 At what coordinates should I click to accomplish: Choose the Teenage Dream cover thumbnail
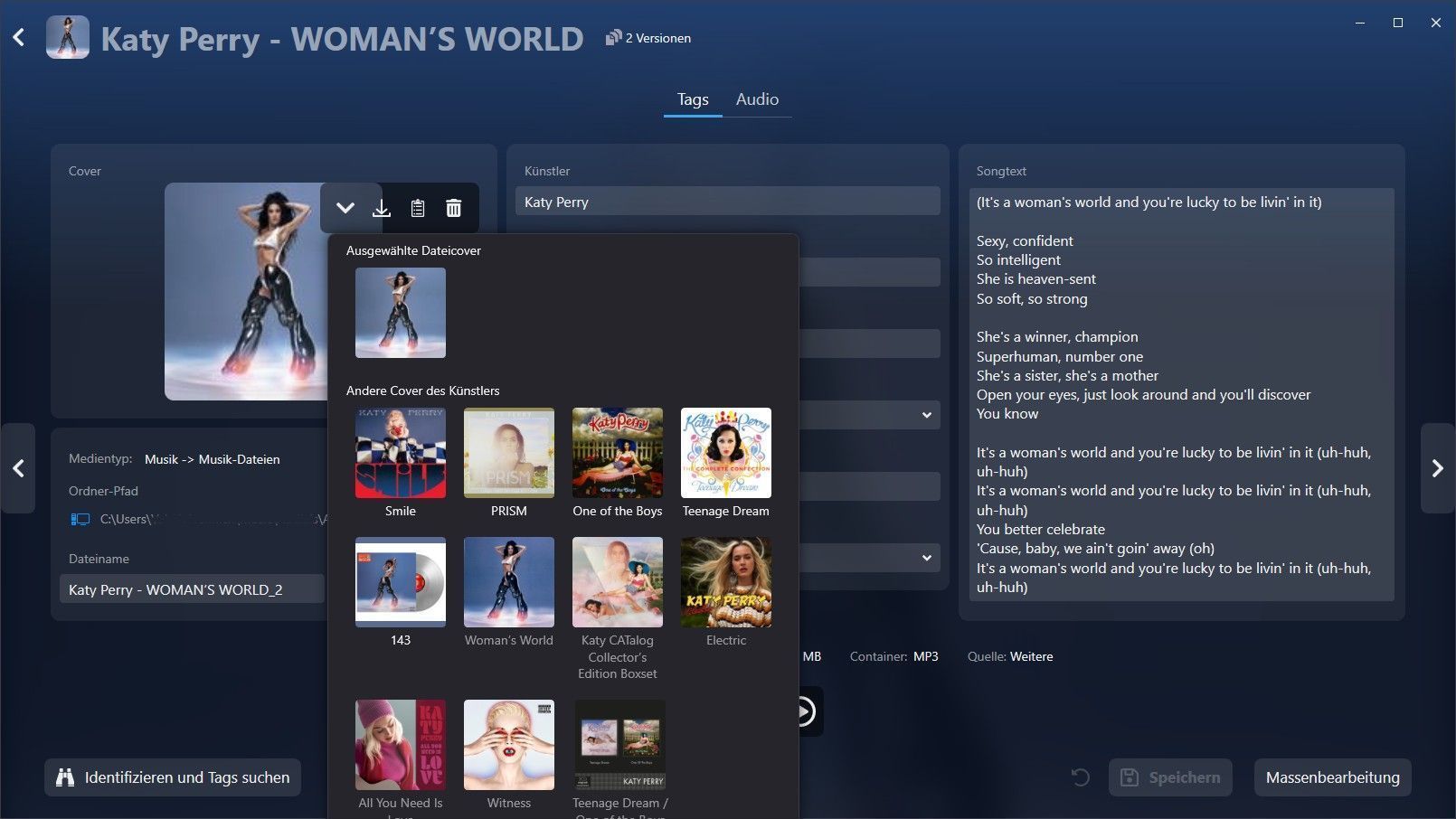[x=726, y=453]
